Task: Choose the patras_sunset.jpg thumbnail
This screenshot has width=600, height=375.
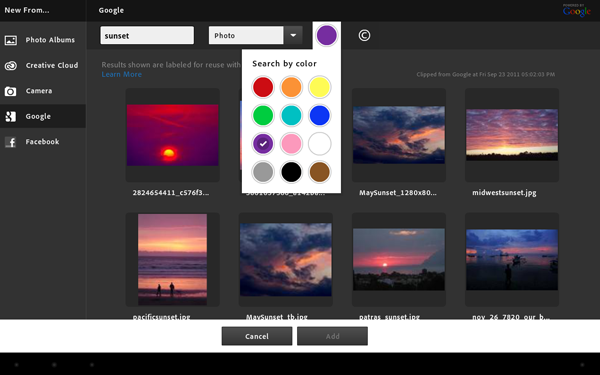Action: tap(399, 259)
